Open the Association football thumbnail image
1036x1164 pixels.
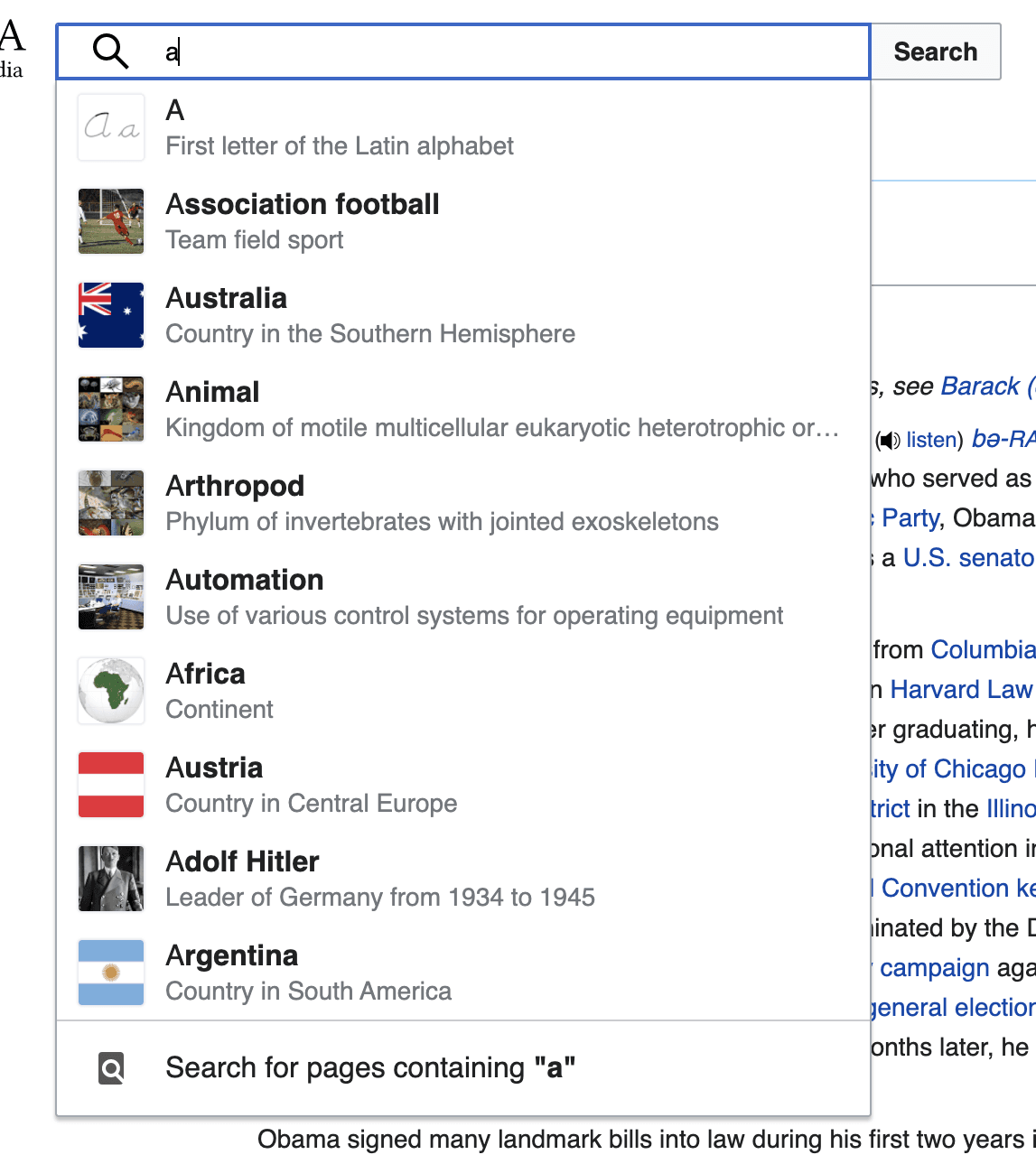[x=111, y=221]
